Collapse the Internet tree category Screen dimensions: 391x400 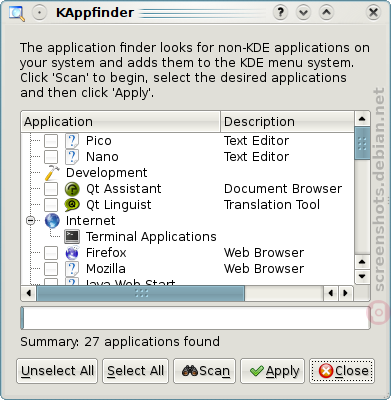pyautogui.click(x=30, y=221)
